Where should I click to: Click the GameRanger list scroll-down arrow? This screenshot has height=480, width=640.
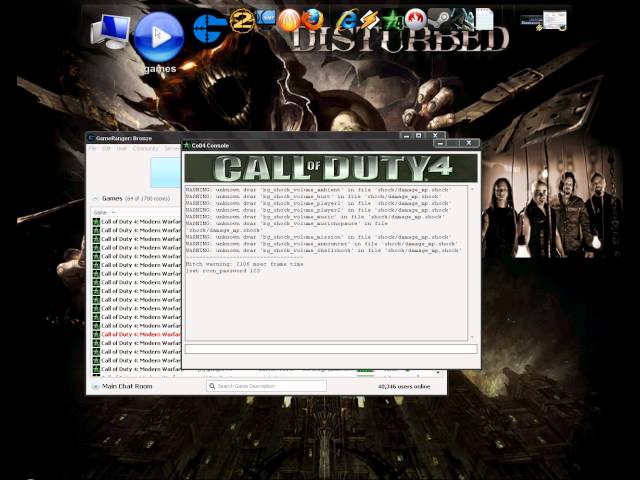438,372
